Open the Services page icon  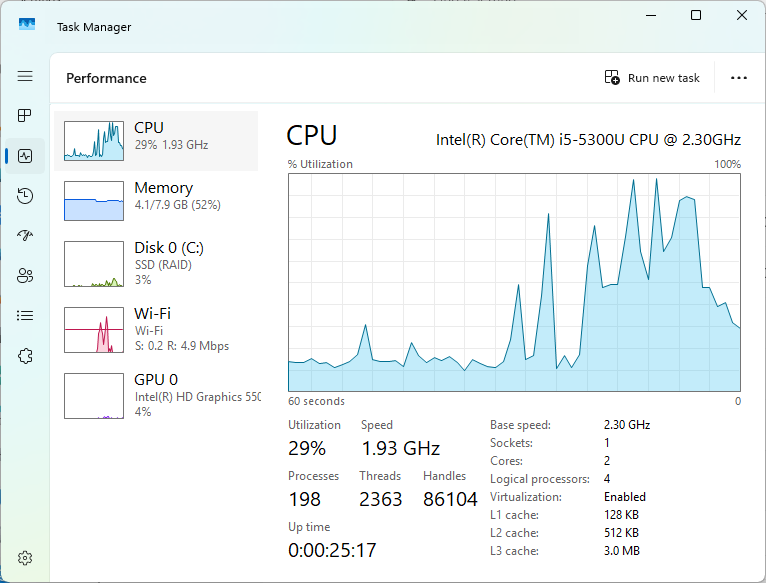[x=25, y=355]
